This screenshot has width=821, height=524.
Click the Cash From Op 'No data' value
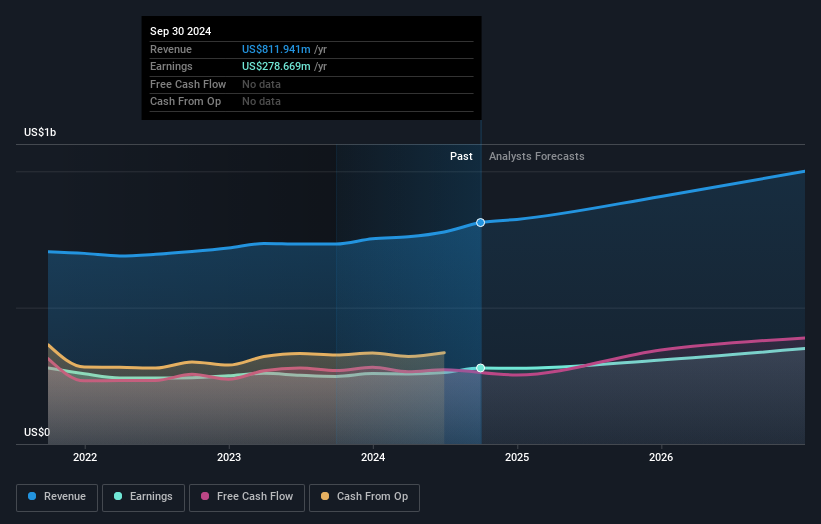click(261, 102)
